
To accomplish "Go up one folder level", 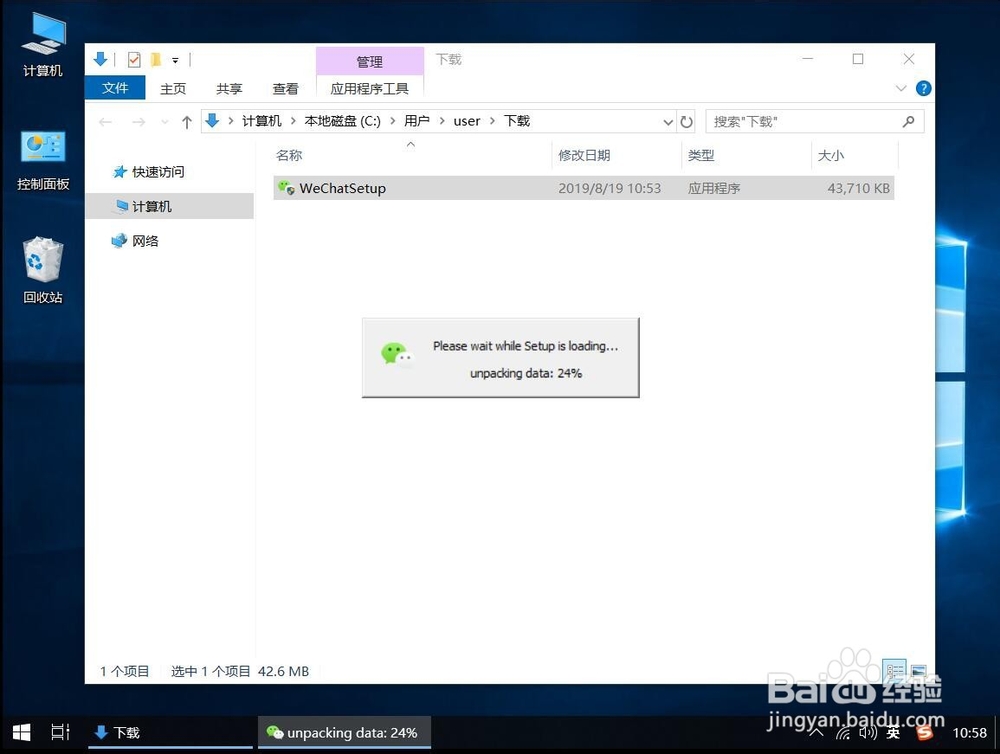I will [x=186, y=121].
